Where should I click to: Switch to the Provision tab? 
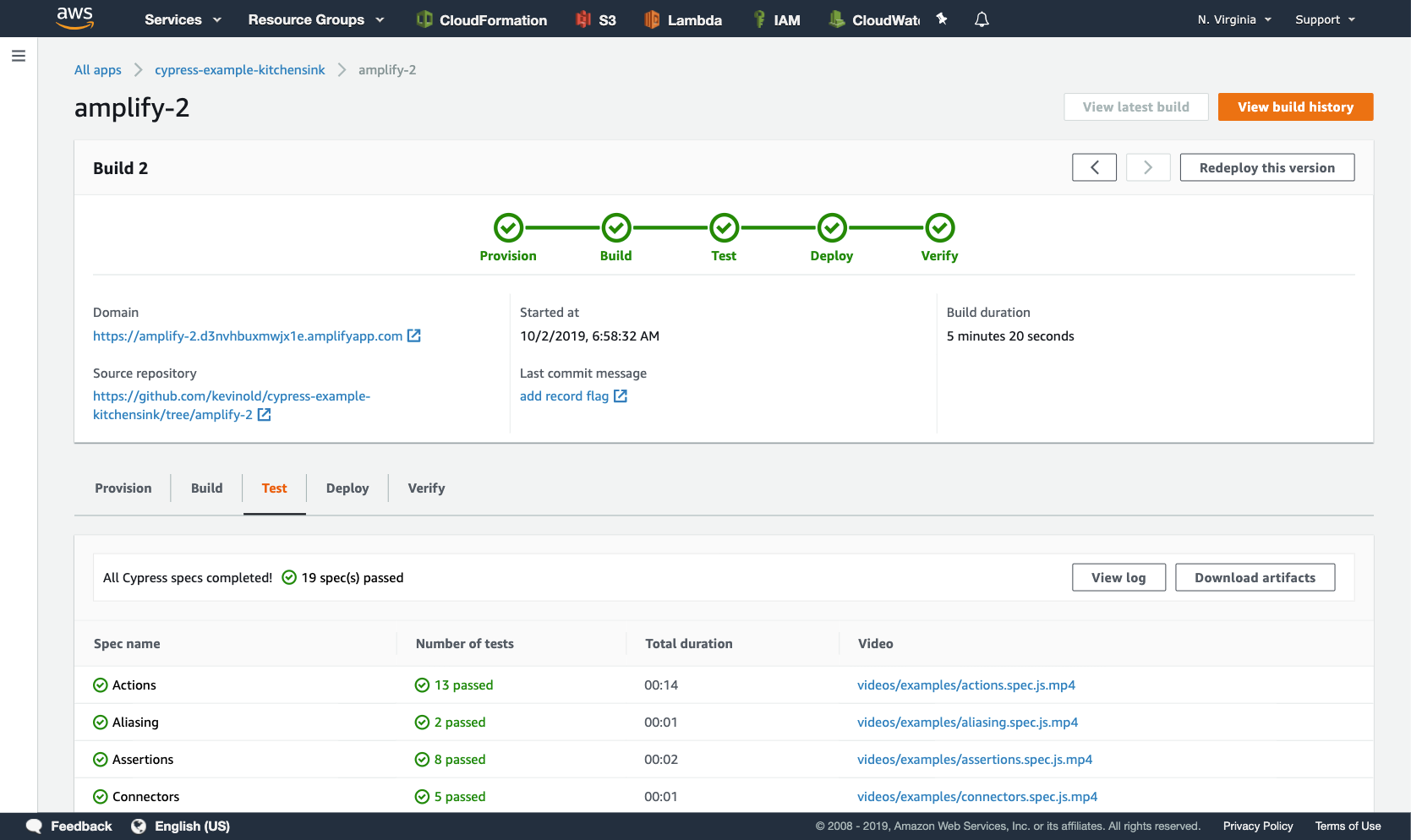pyautogui.click(x=123, y=488)
